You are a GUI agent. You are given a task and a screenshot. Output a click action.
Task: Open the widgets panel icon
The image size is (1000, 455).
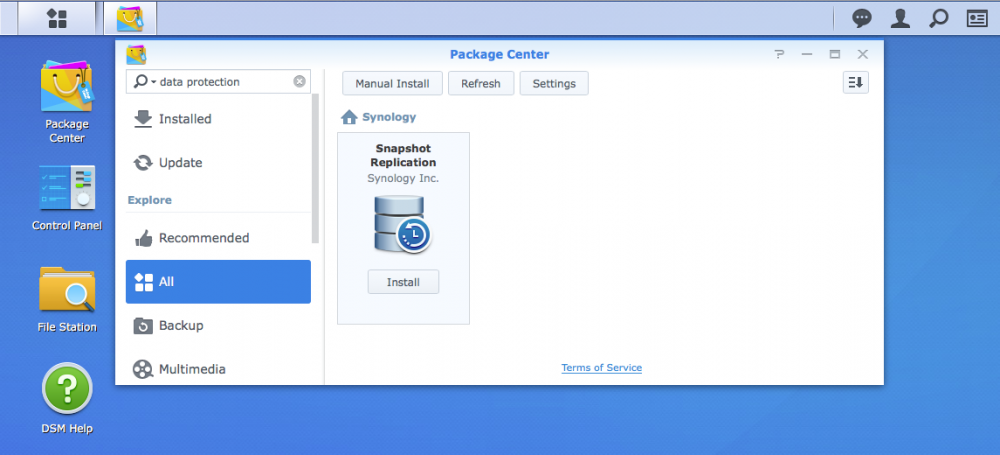pyautogui.click(x=976, y=19)
